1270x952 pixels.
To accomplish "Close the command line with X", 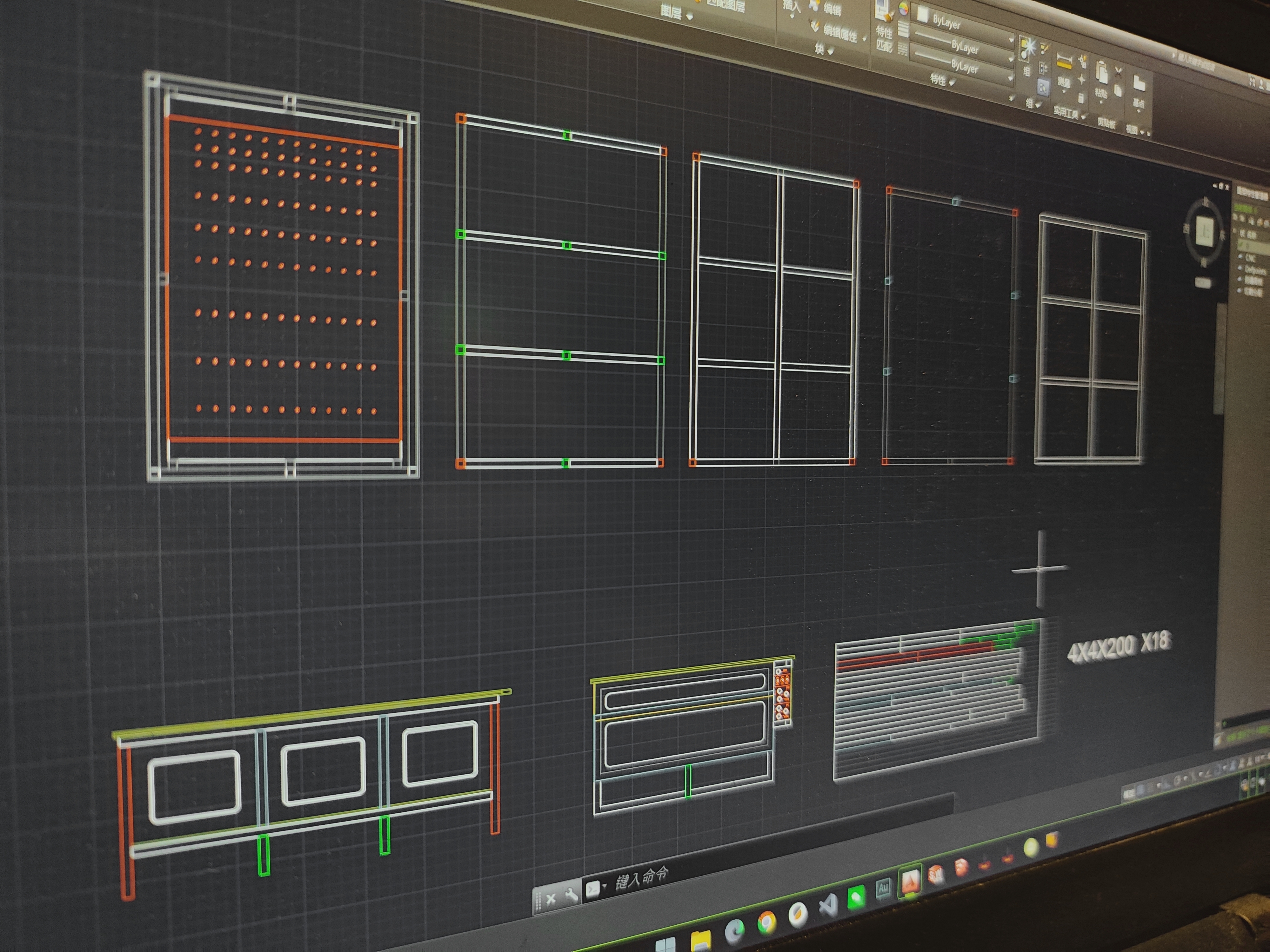I will (x=551, y=899).
